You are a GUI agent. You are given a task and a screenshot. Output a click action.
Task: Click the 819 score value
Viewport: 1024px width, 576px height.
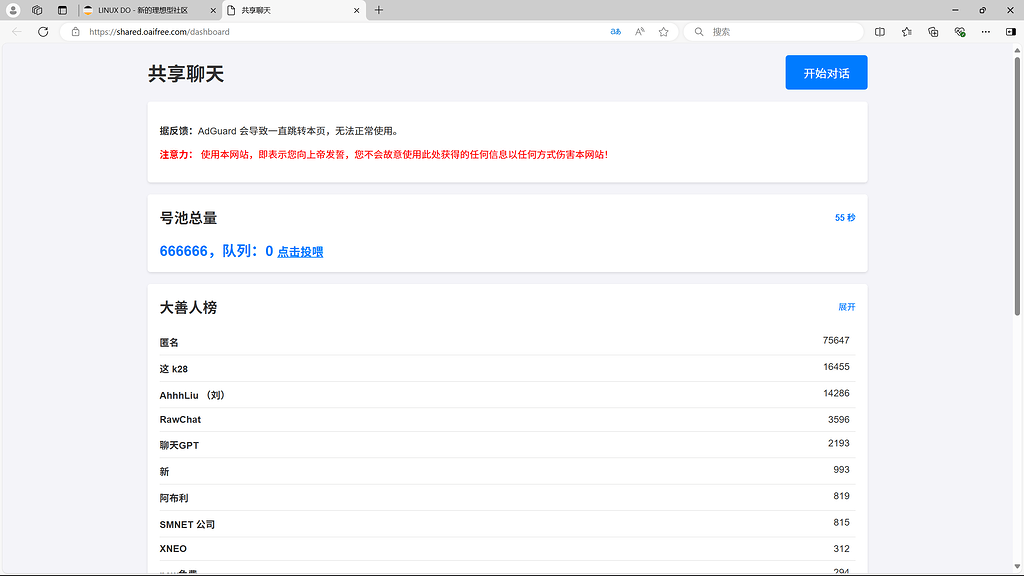point(841,496)
